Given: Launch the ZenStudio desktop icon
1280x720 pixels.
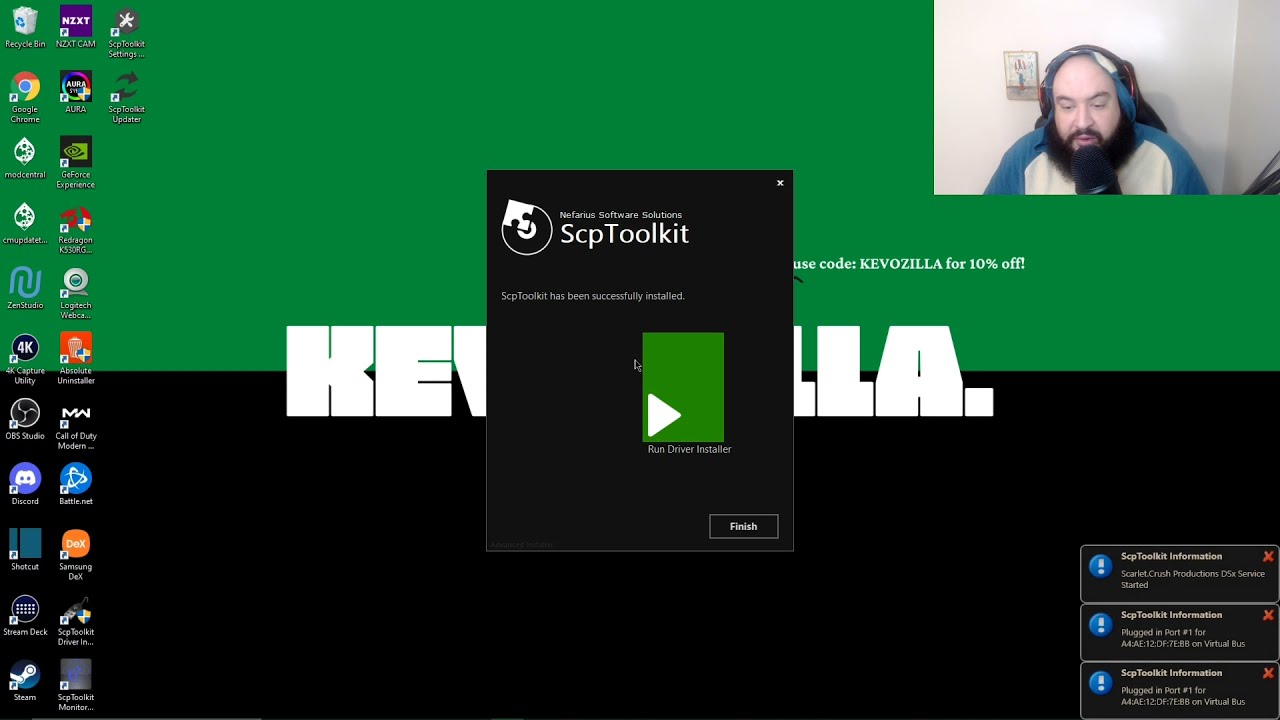Looking at the screenshot, I should (25, 289).
